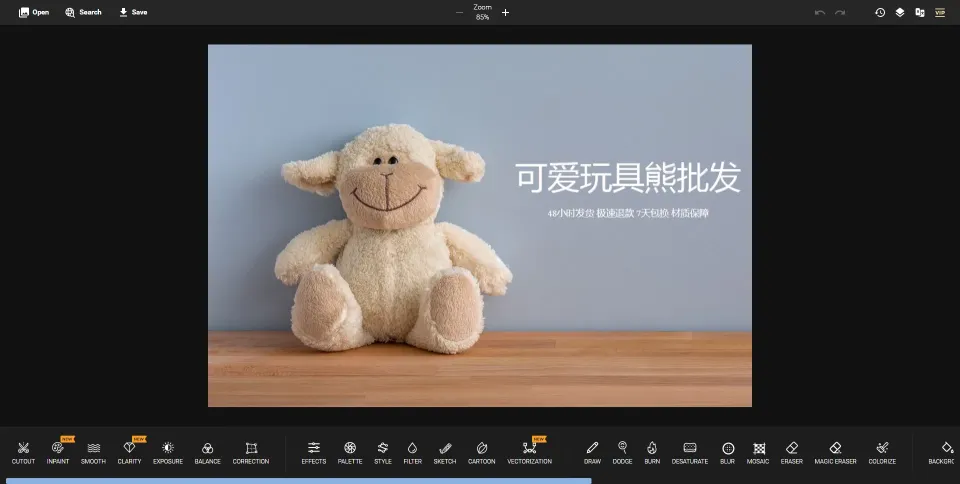Image resolution: width=960 pixels, height=484 pixels.
Task: Choose the Smooth tool
Action: coord(93,452)
